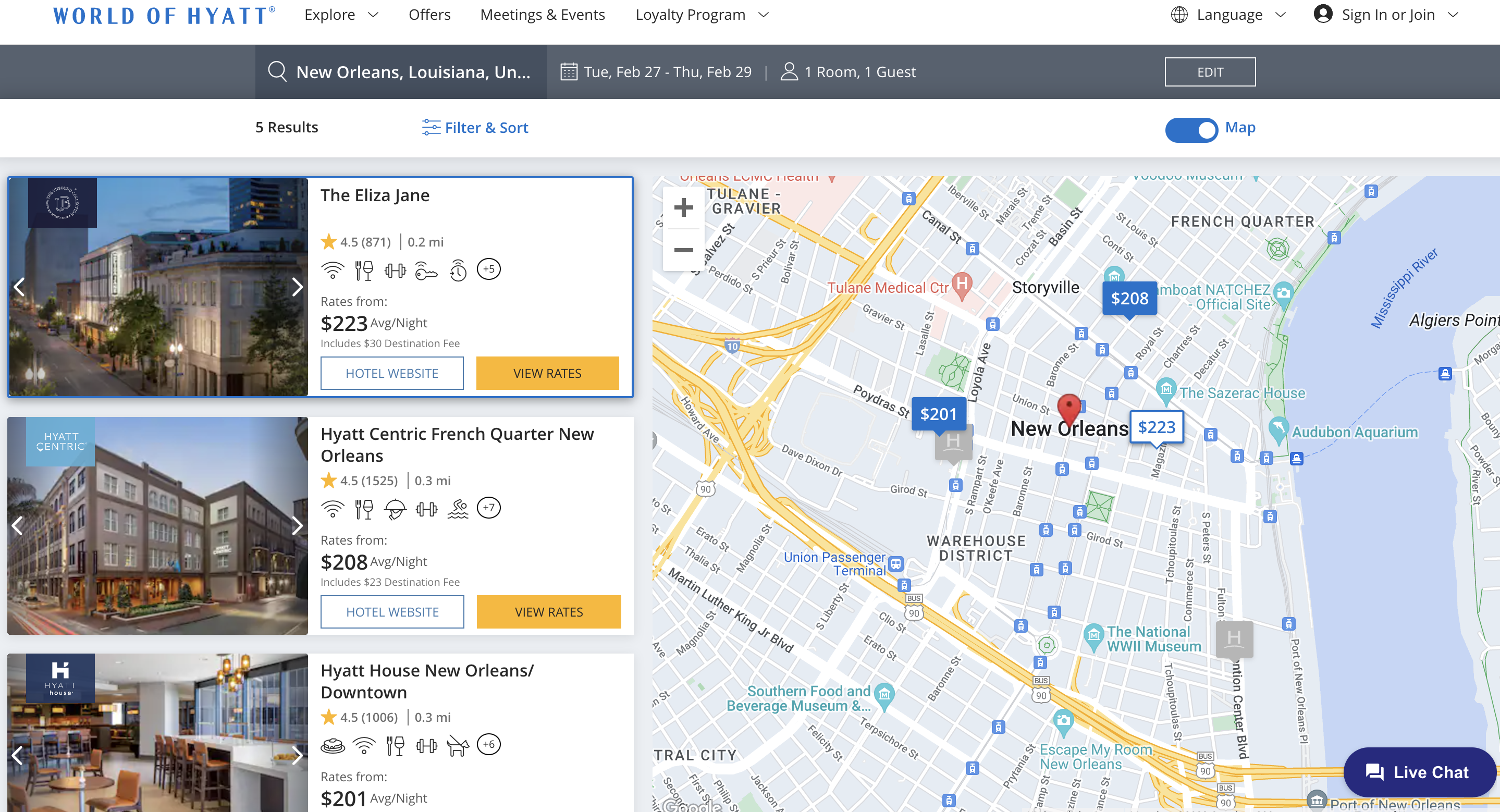
Task: Click the guest person icon
Action: click(789, 71)
